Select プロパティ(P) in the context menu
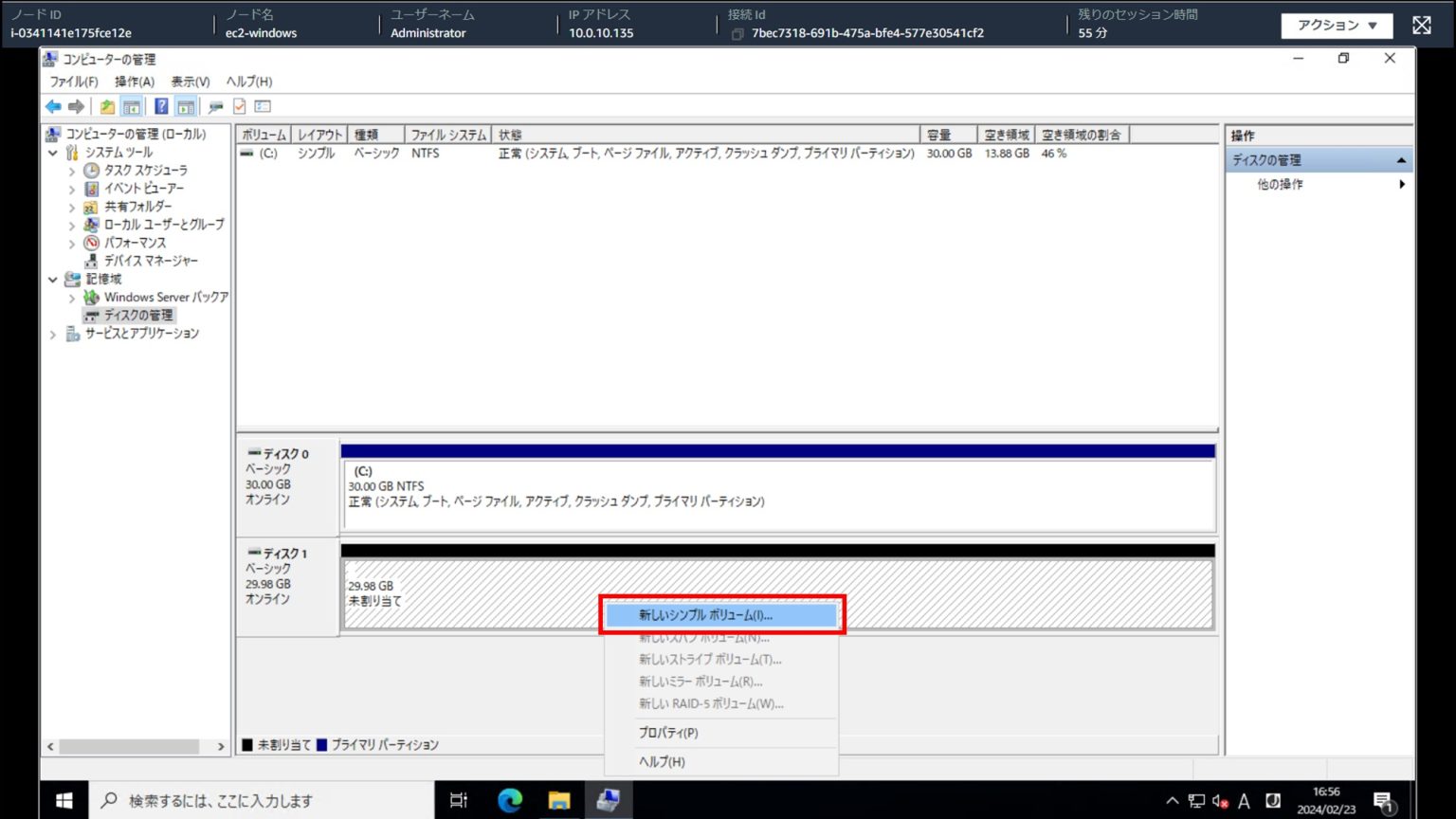The height and width of the screenshot is (819, 1456). tap(667, 732)
